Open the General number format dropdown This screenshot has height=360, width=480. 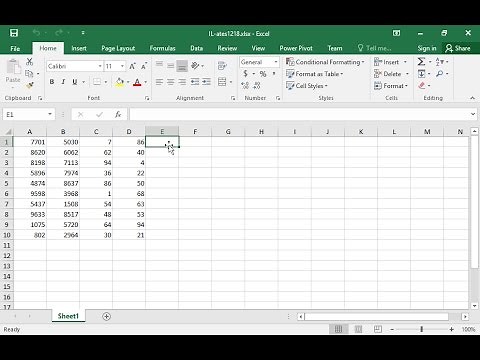click(x=276, y=62)
